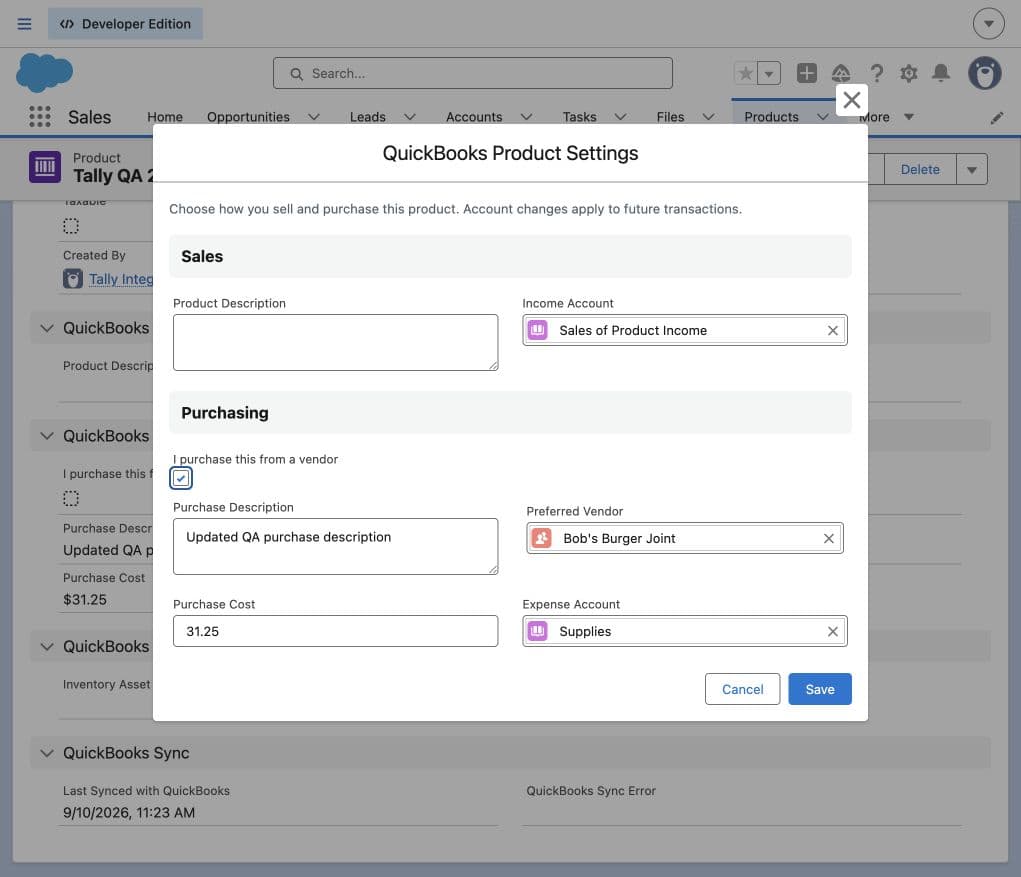Viewport: 1021px width, 877px height.
Task: Select the Products tab
Action: [771, 117]
